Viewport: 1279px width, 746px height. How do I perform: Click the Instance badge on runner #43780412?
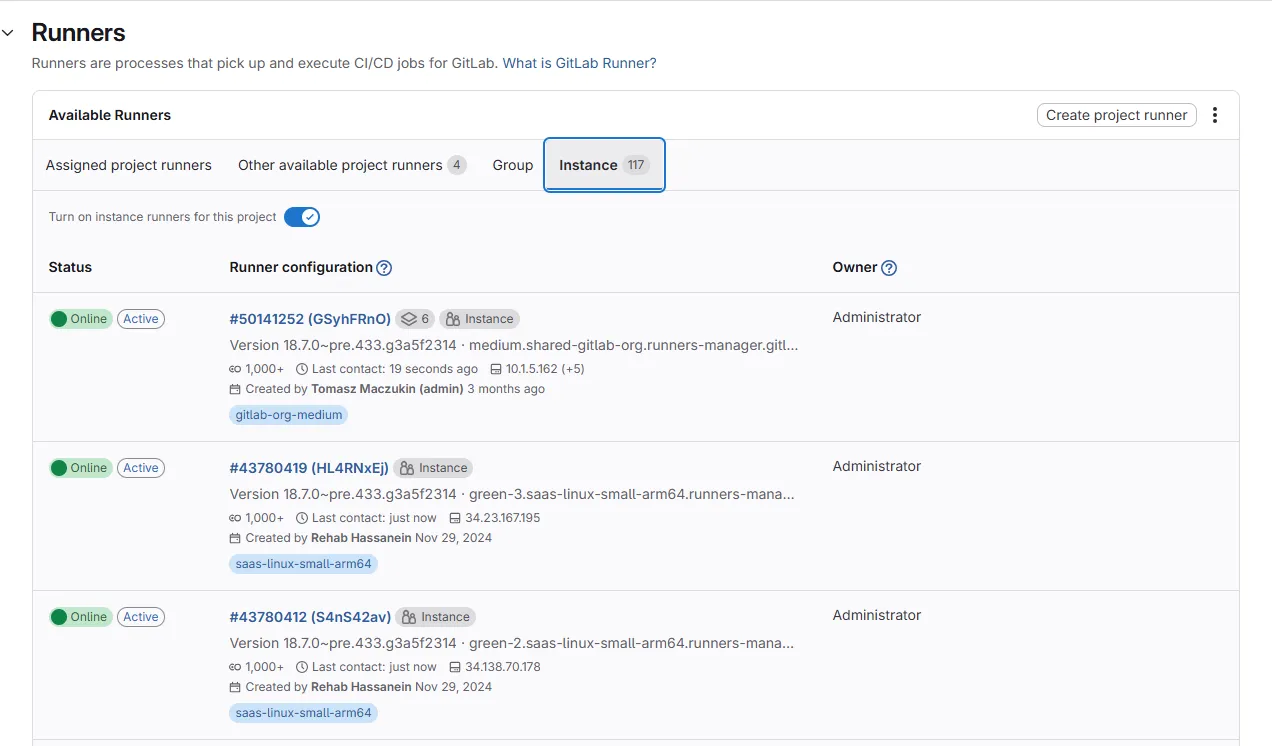[x=435, y=616]
